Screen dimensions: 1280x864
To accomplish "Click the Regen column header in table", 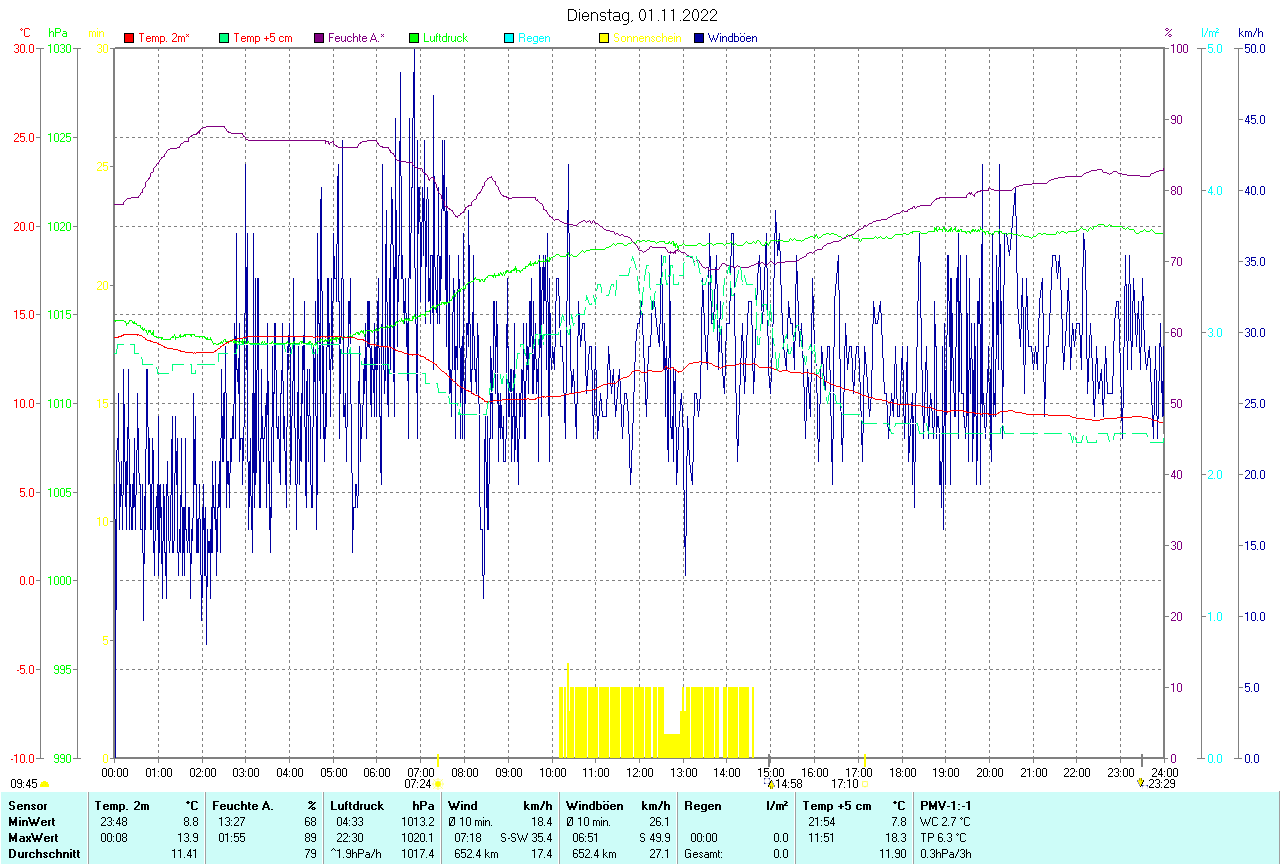I will tap(703, 805).
